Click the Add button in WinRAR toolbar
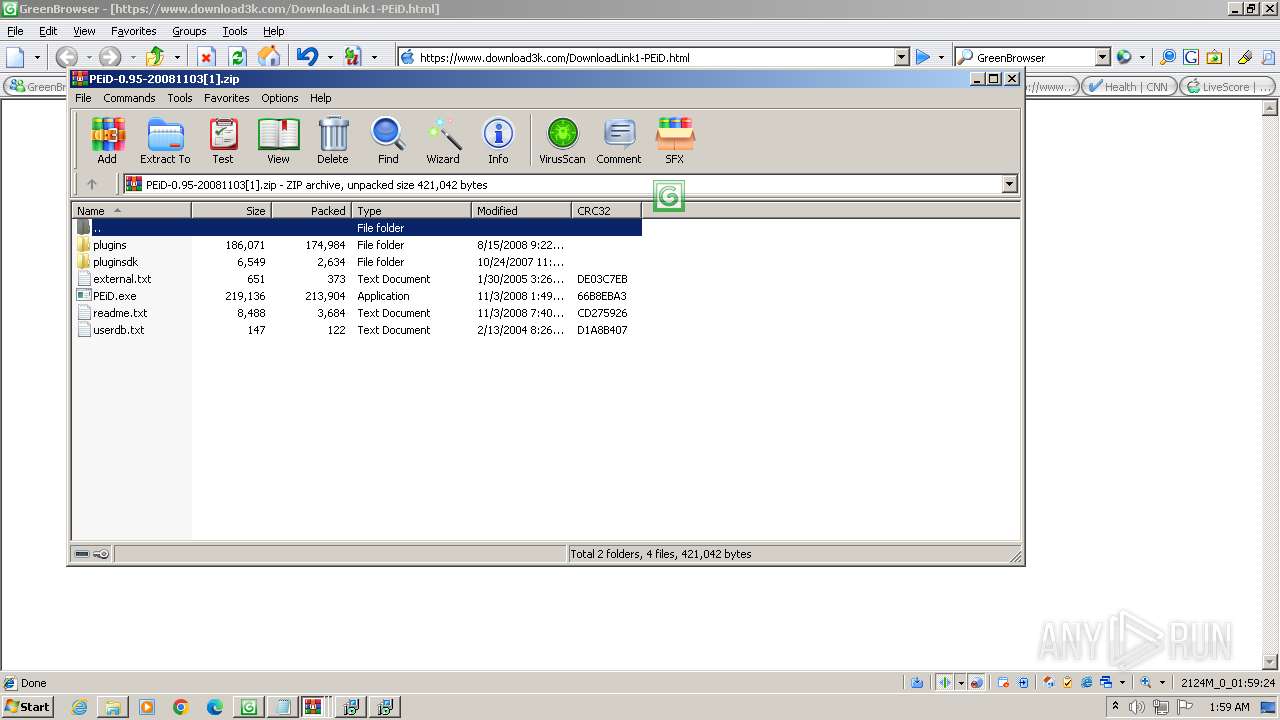This screenshot has height=720, width=1280. 107,140
